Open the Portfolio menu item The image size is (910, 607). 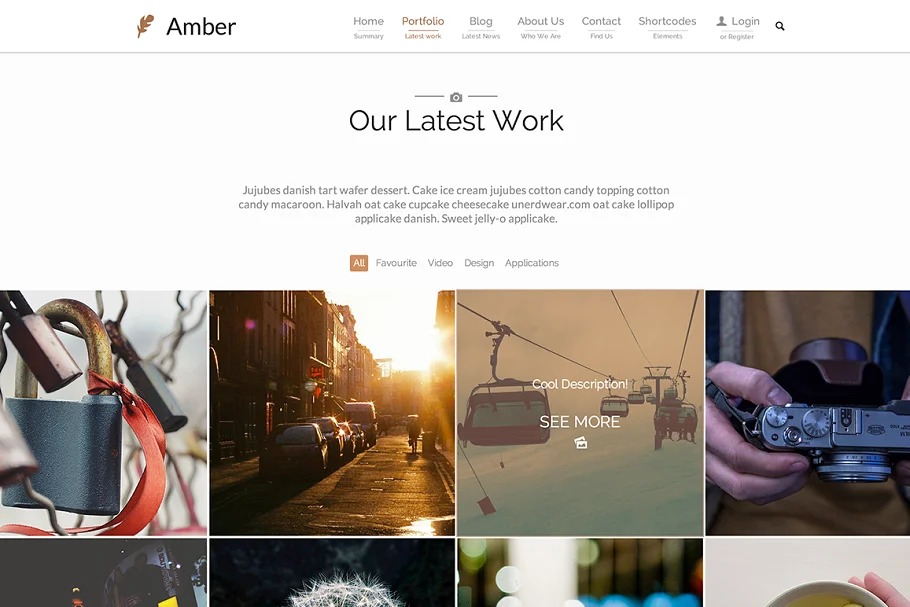[423, 27]
